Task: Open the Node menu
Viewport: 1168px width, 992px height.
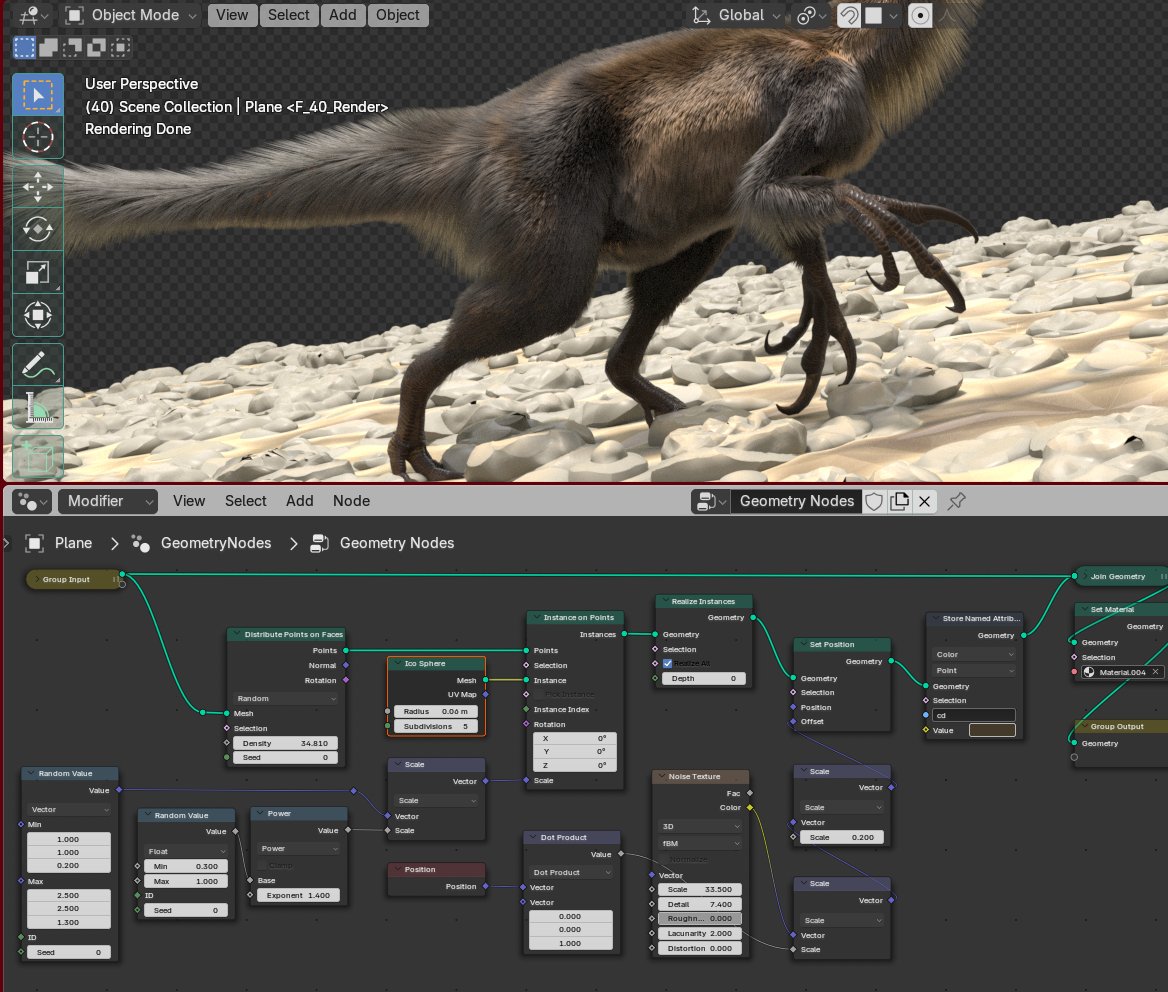Action: (352, 501)
